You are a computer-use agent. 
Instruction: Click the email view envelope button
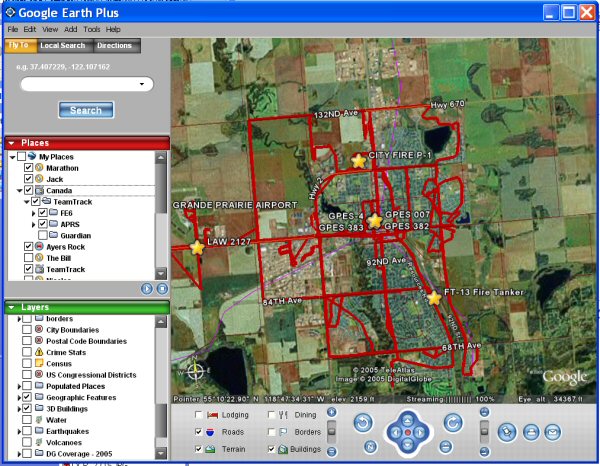(553, 433)
